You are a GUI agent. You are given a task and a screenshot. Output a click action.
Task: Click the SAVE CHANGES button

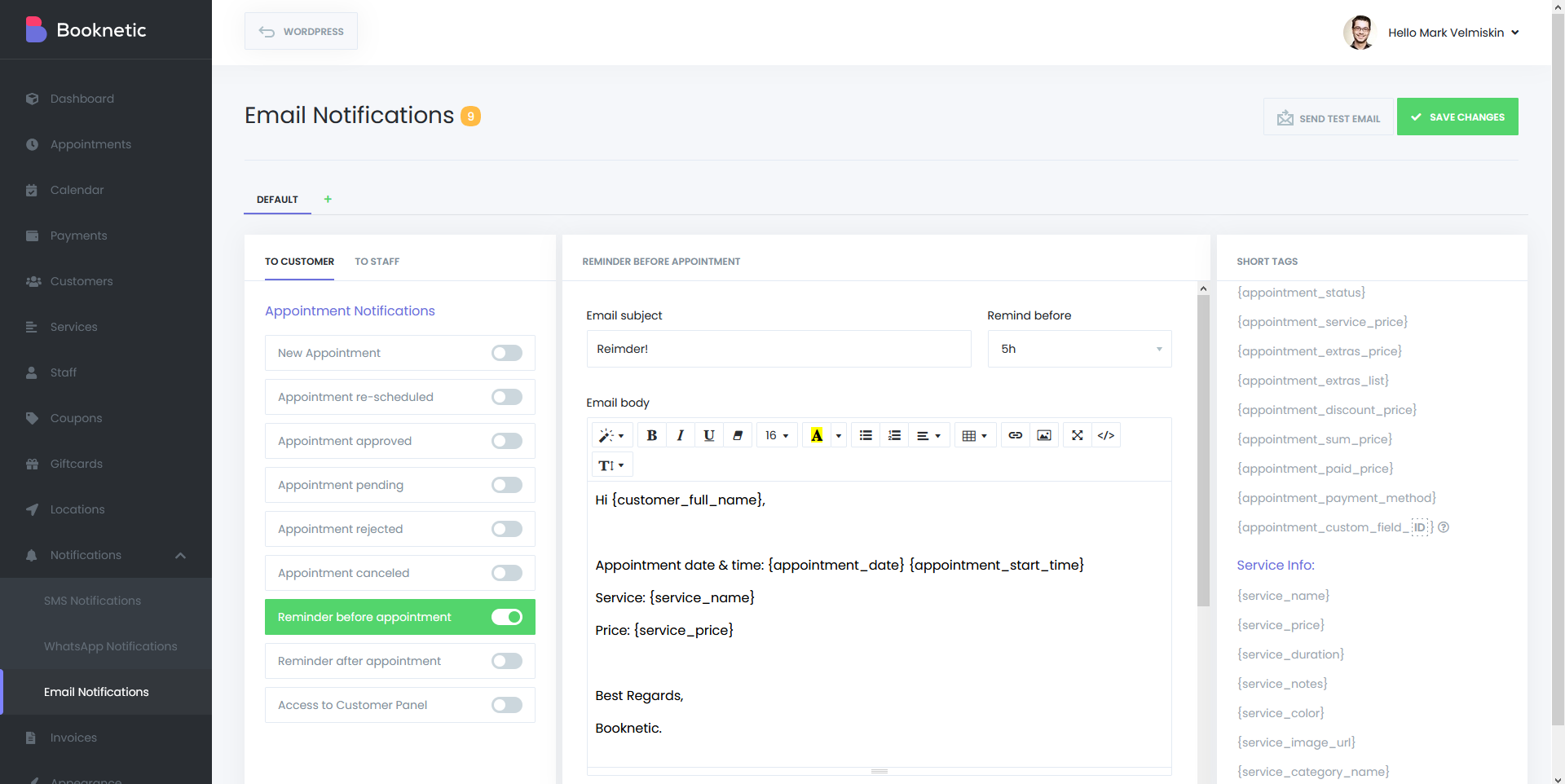coord(1457,117)
